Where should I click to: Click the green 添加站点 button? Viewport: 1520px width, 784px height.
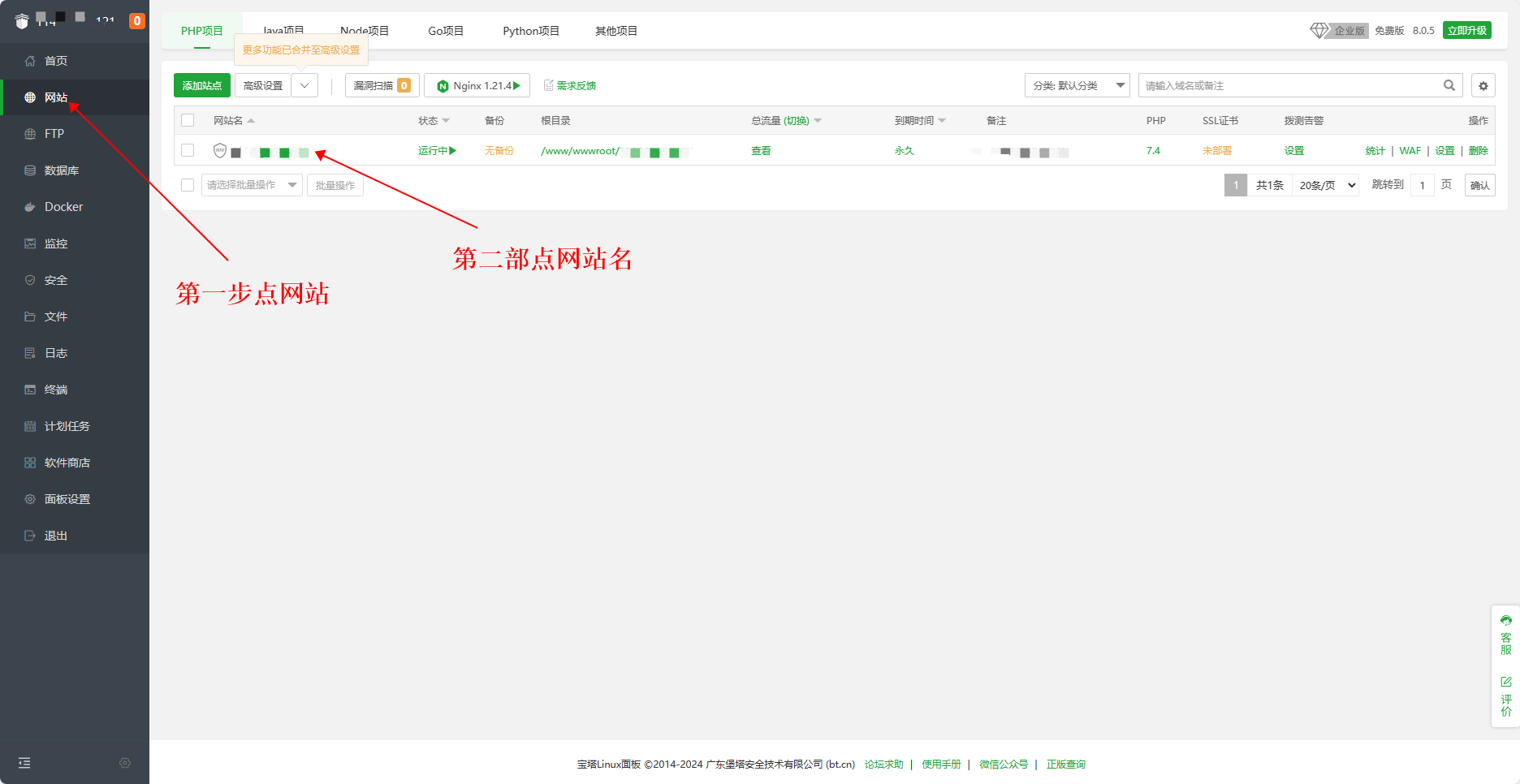[x=202, y=85]
